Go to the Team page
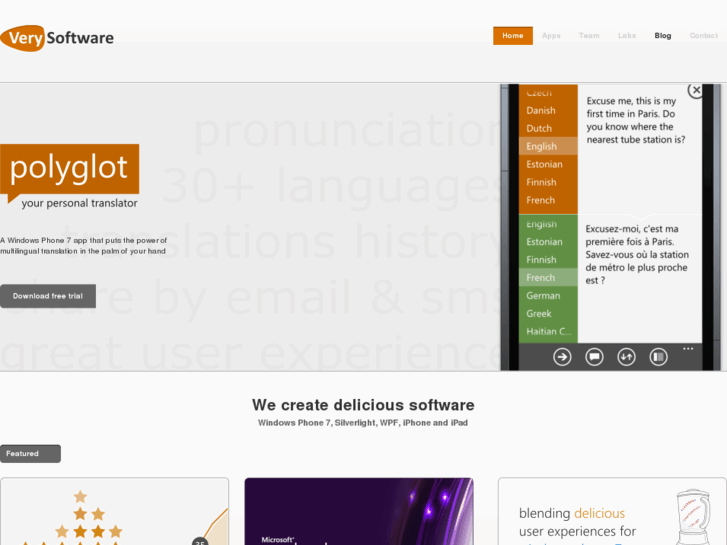The height and width of the screenshot is (545, 727). 589,36
